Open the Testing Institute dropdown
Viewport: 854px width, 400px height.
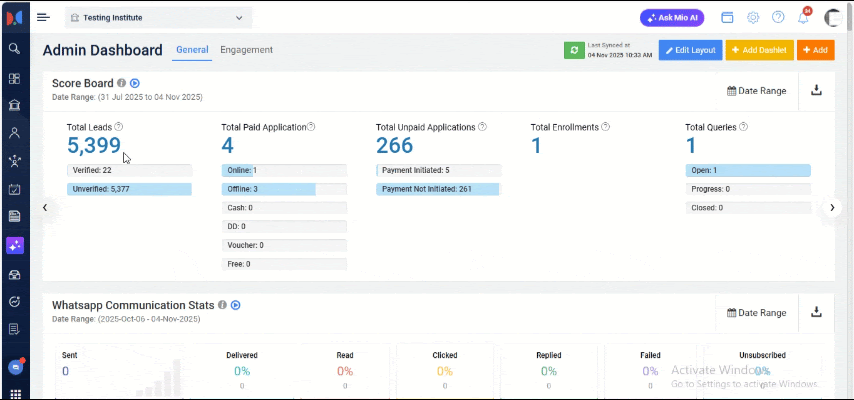(x=158, y=17)
